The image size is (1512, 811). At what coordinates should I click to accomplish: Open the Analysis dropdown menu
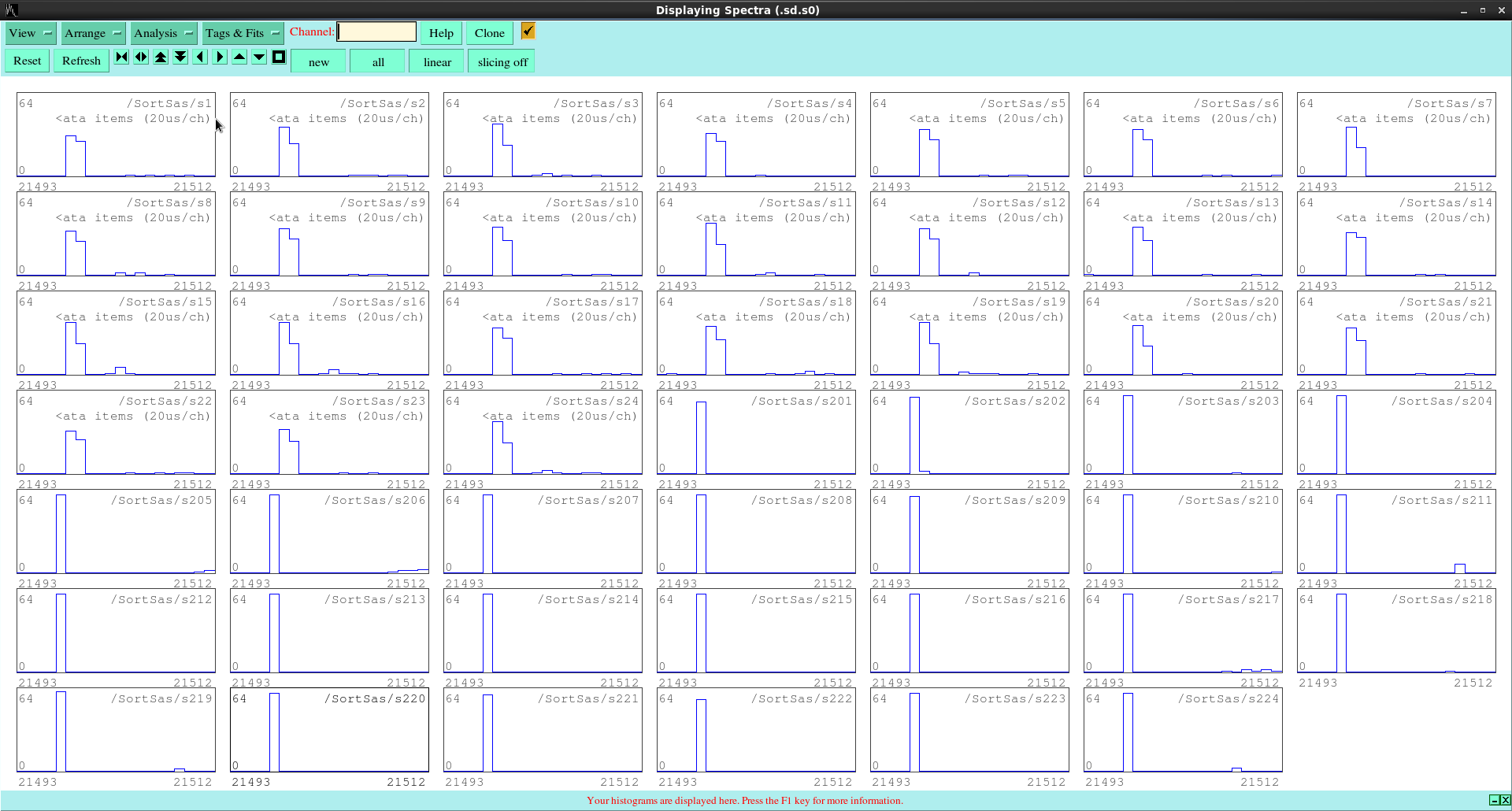pyautogui.click(x=163, y=33)
